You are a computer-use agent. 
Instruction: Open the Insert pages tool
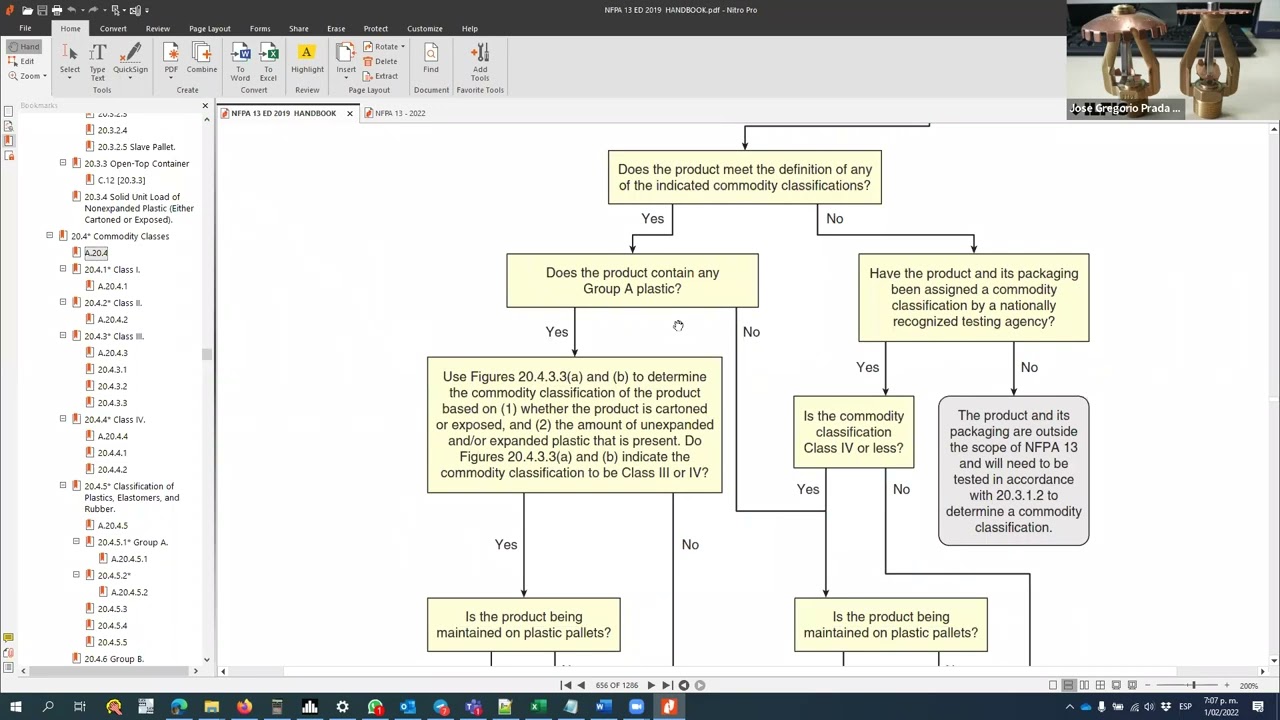[x=346, y=62]
